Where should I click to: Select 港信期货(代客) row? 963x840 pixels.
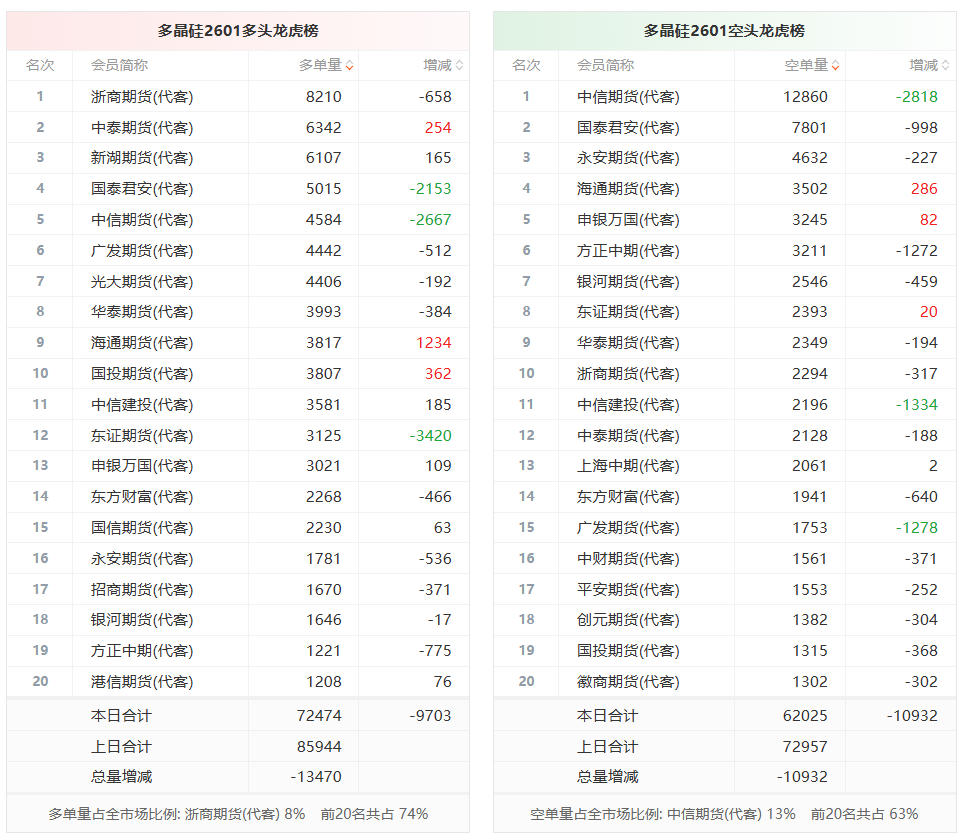coord(142,682)
